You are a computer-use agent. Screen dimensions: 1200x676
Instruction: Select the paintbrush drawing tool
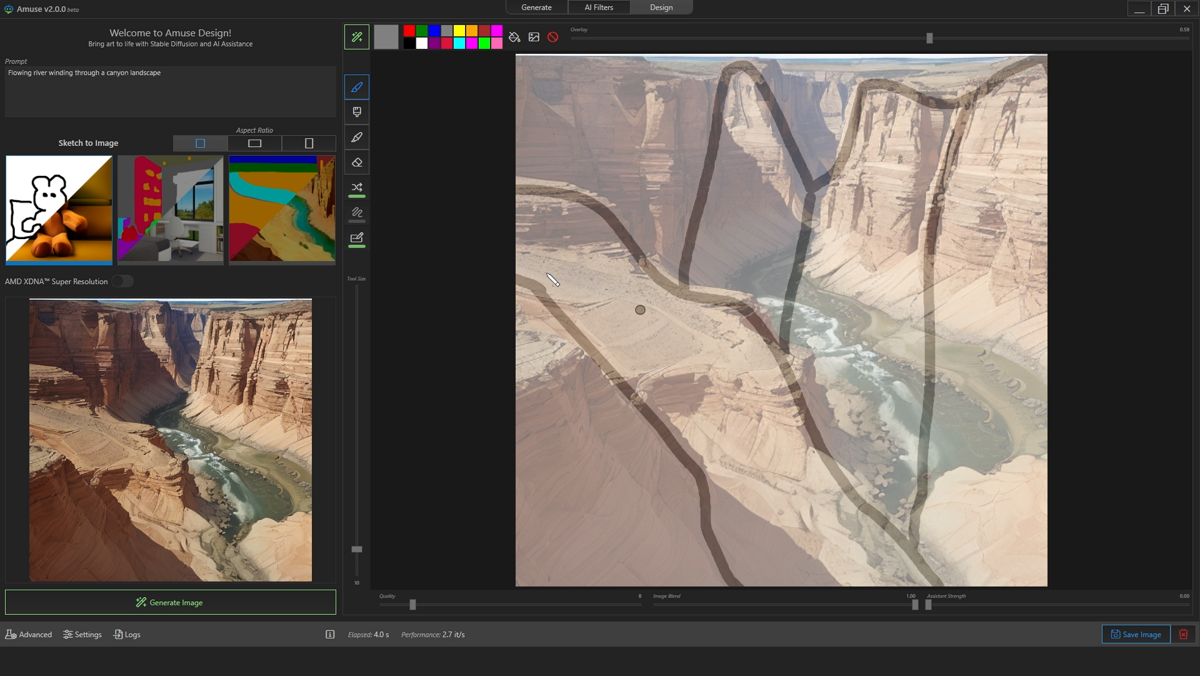357,87
